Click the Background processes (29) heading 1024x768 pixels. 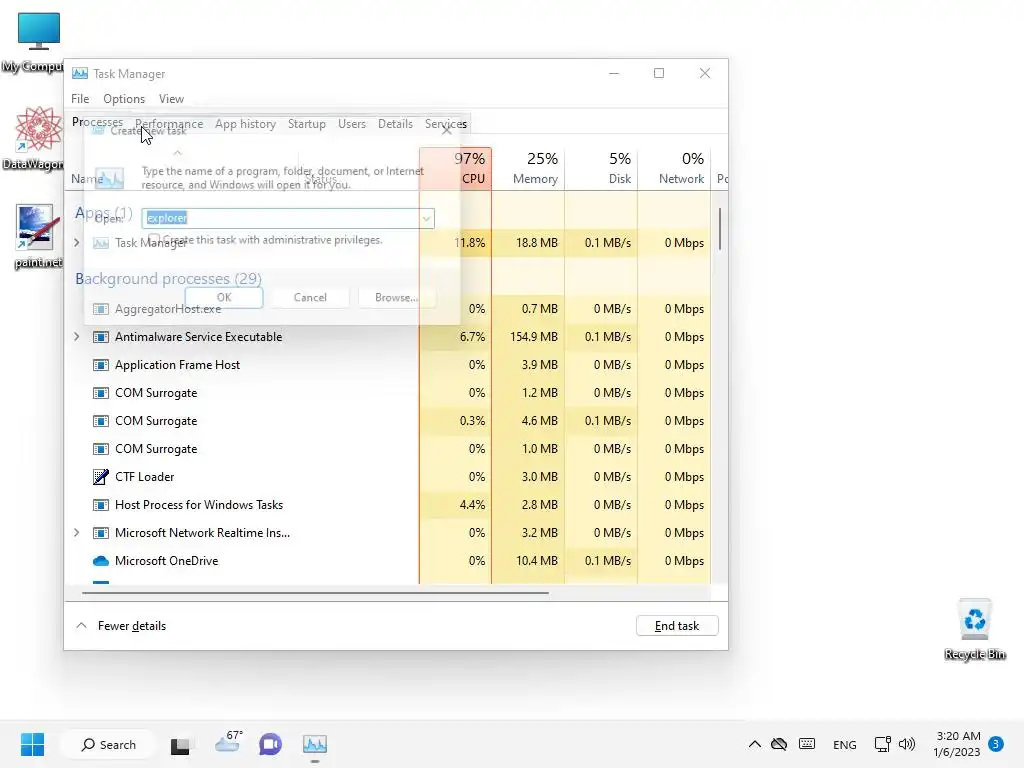(x=168, y=279)
